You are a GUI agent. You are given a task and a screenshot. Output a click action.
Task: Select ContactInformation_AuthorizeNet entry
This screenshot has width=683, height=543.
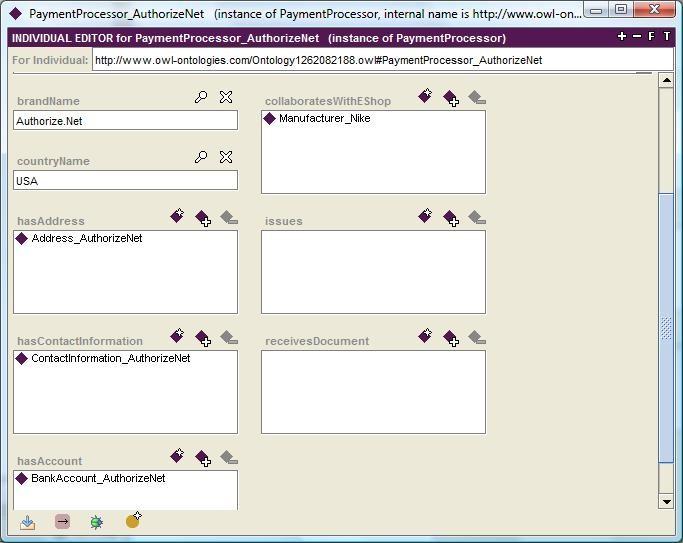point(111,358)
